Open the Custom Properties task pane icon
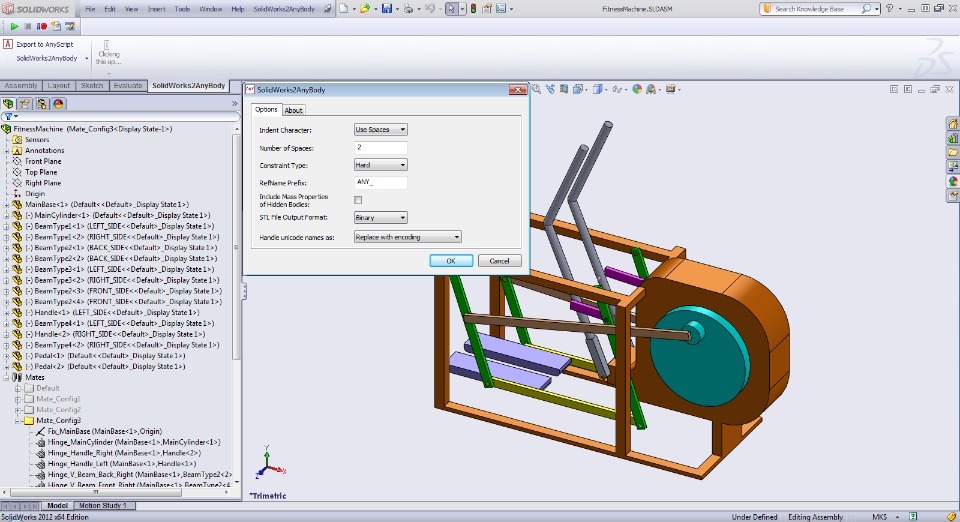 coord(953,195)
